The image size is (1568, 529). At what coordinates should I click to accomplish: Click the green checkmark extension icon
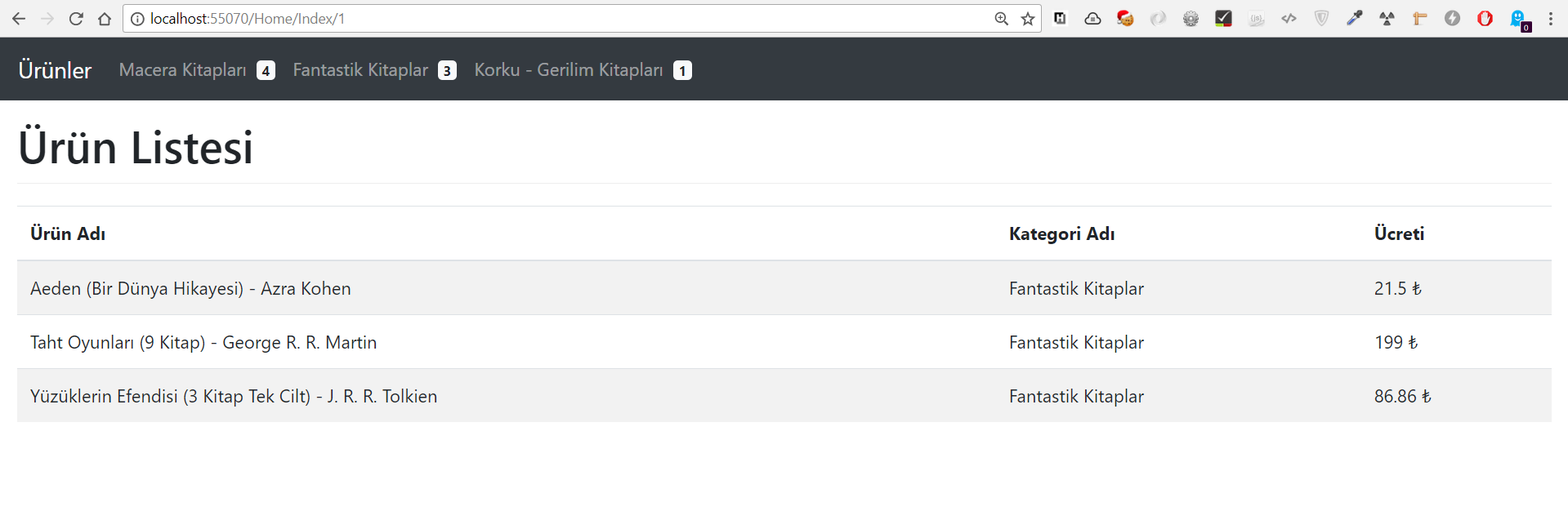coord(1223,18)
